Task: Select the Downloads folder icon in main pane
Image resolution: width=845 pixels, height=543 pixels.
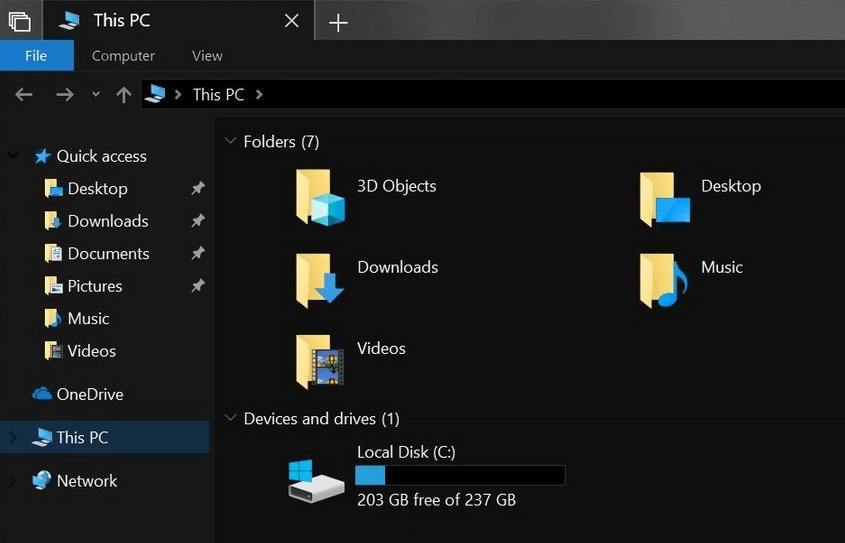Action: [x=320, y=280]
